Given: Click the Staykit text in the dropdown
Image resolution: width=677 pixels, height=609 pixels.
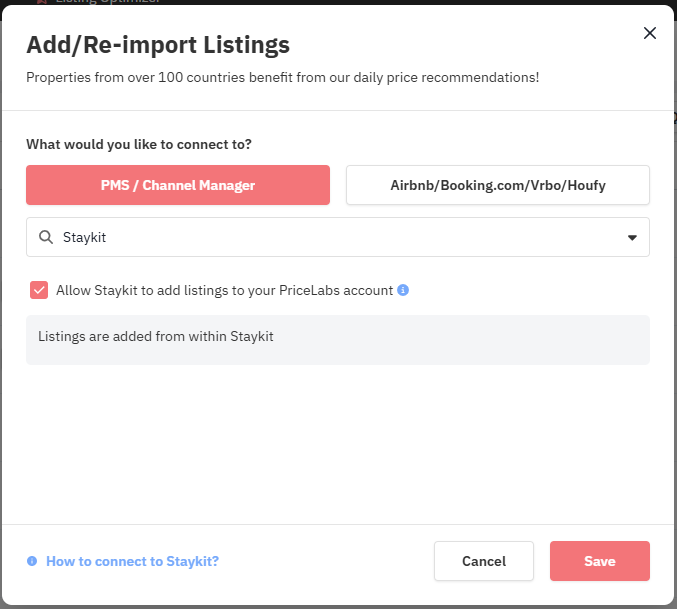Looking at the screenshot, I should click(85, 237).
